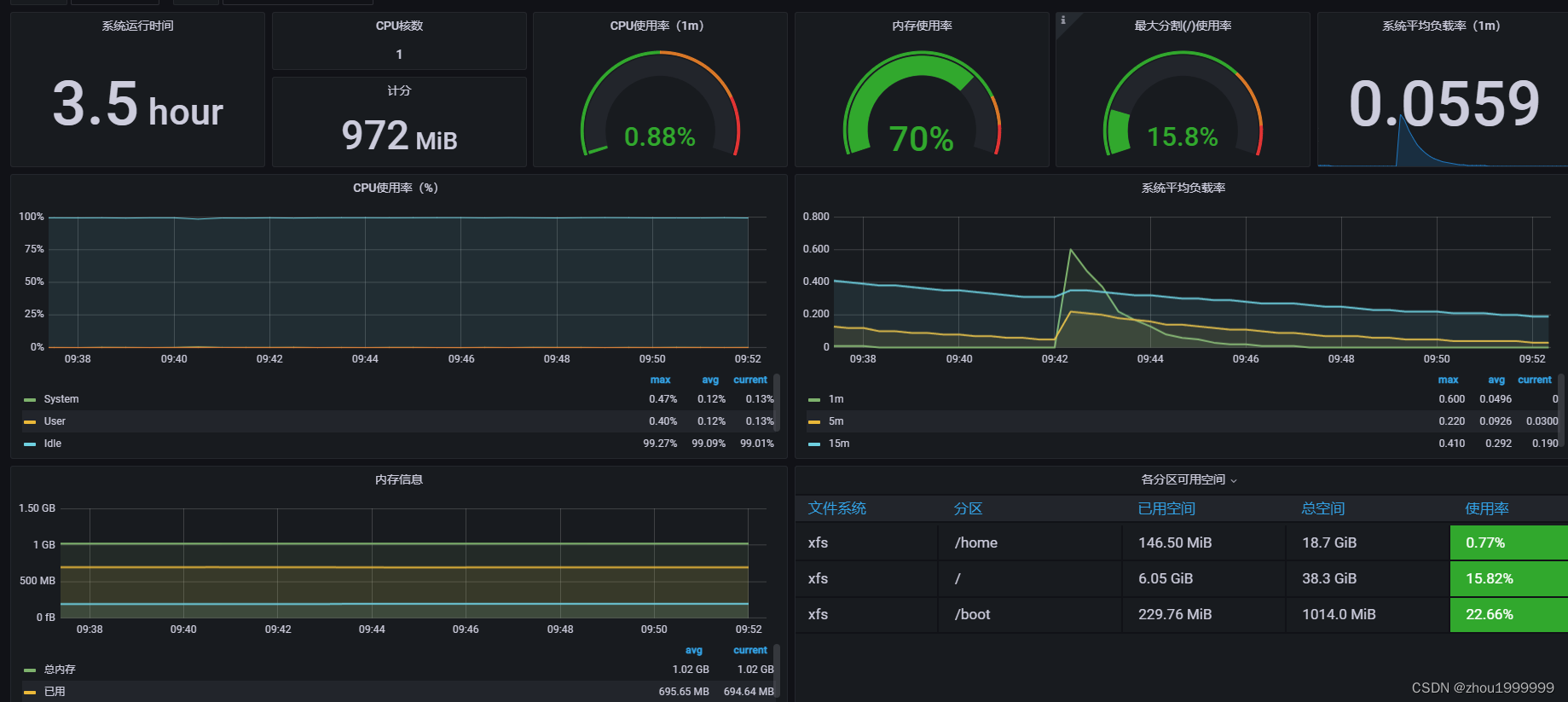This screenshot has height=702, width=1568.
Task: Click the 6.05 GiB used space cell
Action: (1203, 578)
